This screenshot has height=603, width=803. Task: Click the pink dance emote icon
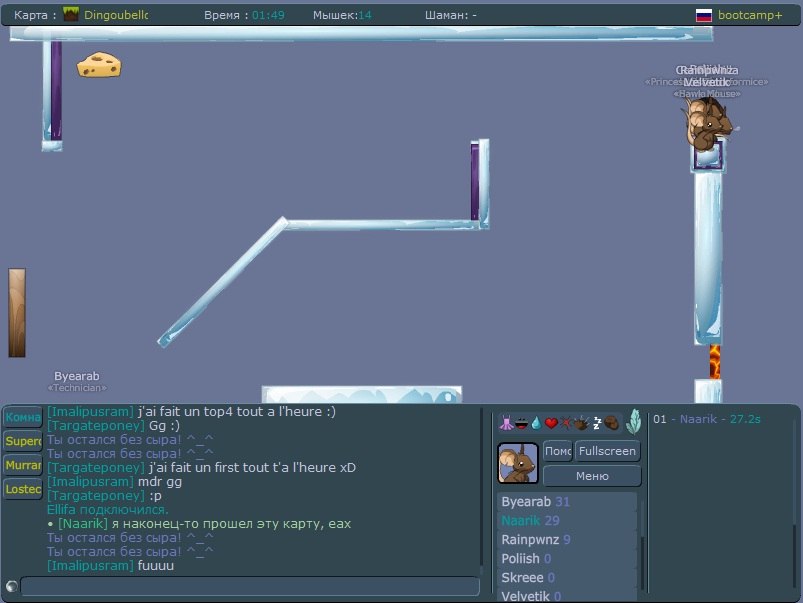(x=505, y=423)
